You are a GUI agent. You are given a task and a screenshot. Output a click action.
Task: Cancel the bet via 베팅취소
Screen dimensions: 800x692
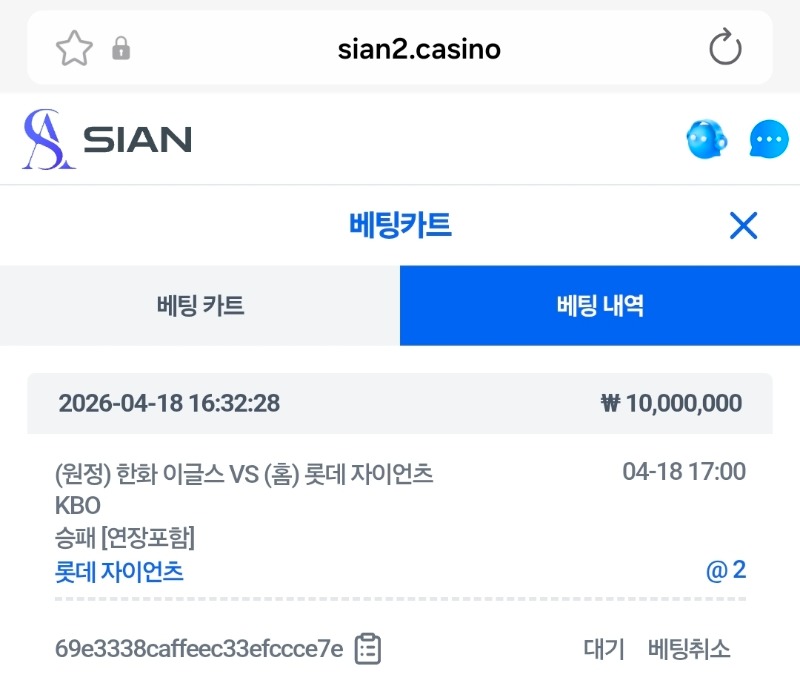pos(689,649)
